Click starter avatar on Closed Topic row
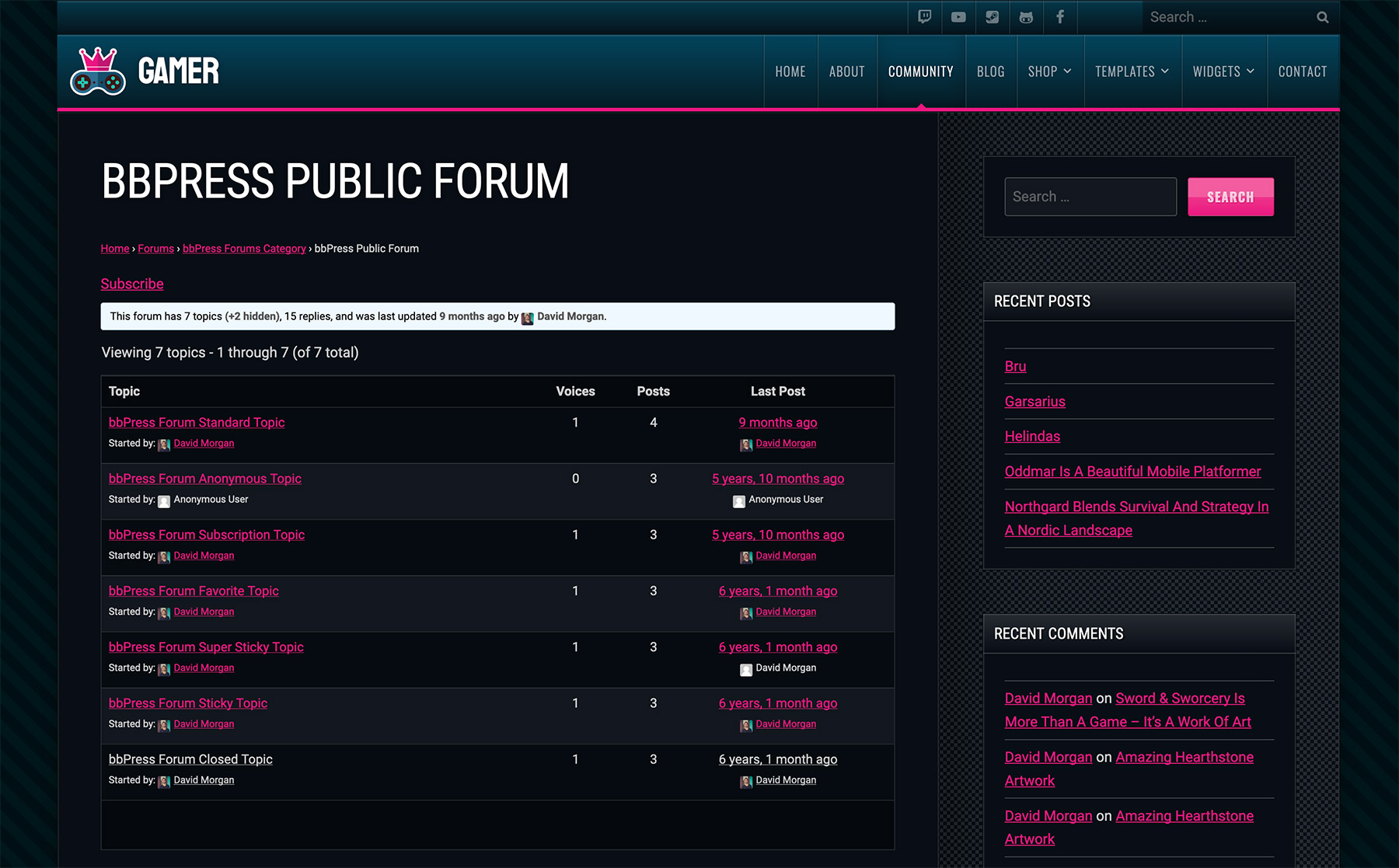1399x868 pixels. [x=164, y=781]
